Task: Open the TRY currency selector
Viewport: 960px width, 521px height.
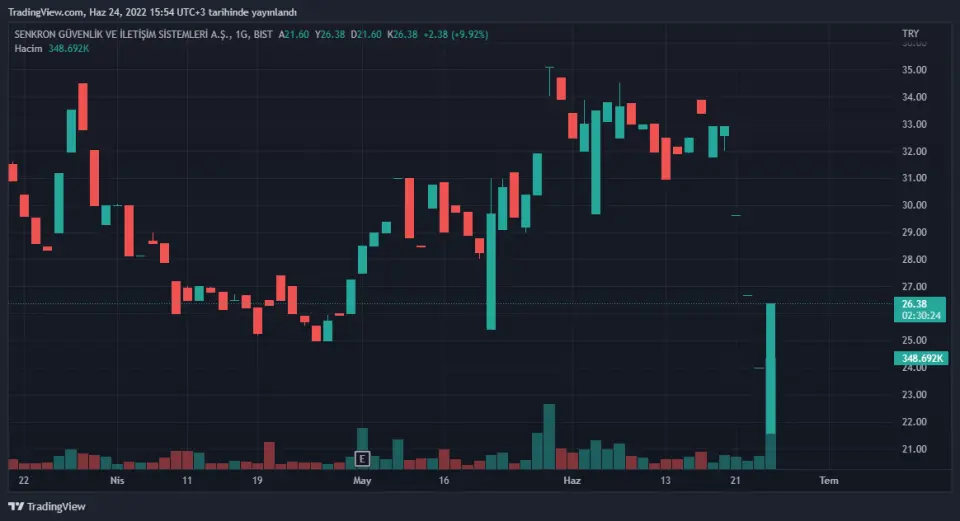Action: pos(909,35)
